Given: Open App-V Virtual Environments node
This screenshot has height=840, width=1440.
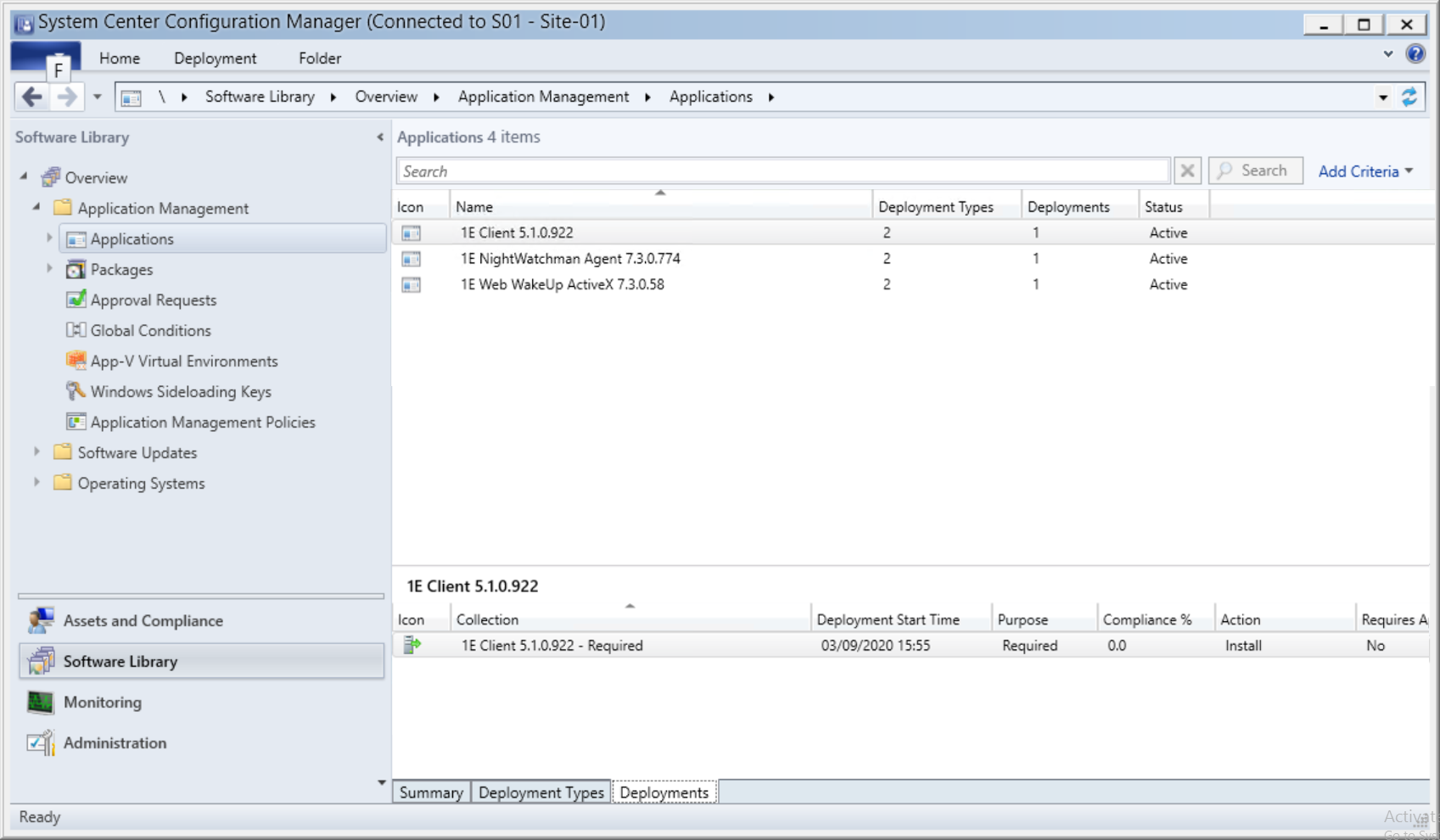Looking at the screenshot, I should 183,361.
